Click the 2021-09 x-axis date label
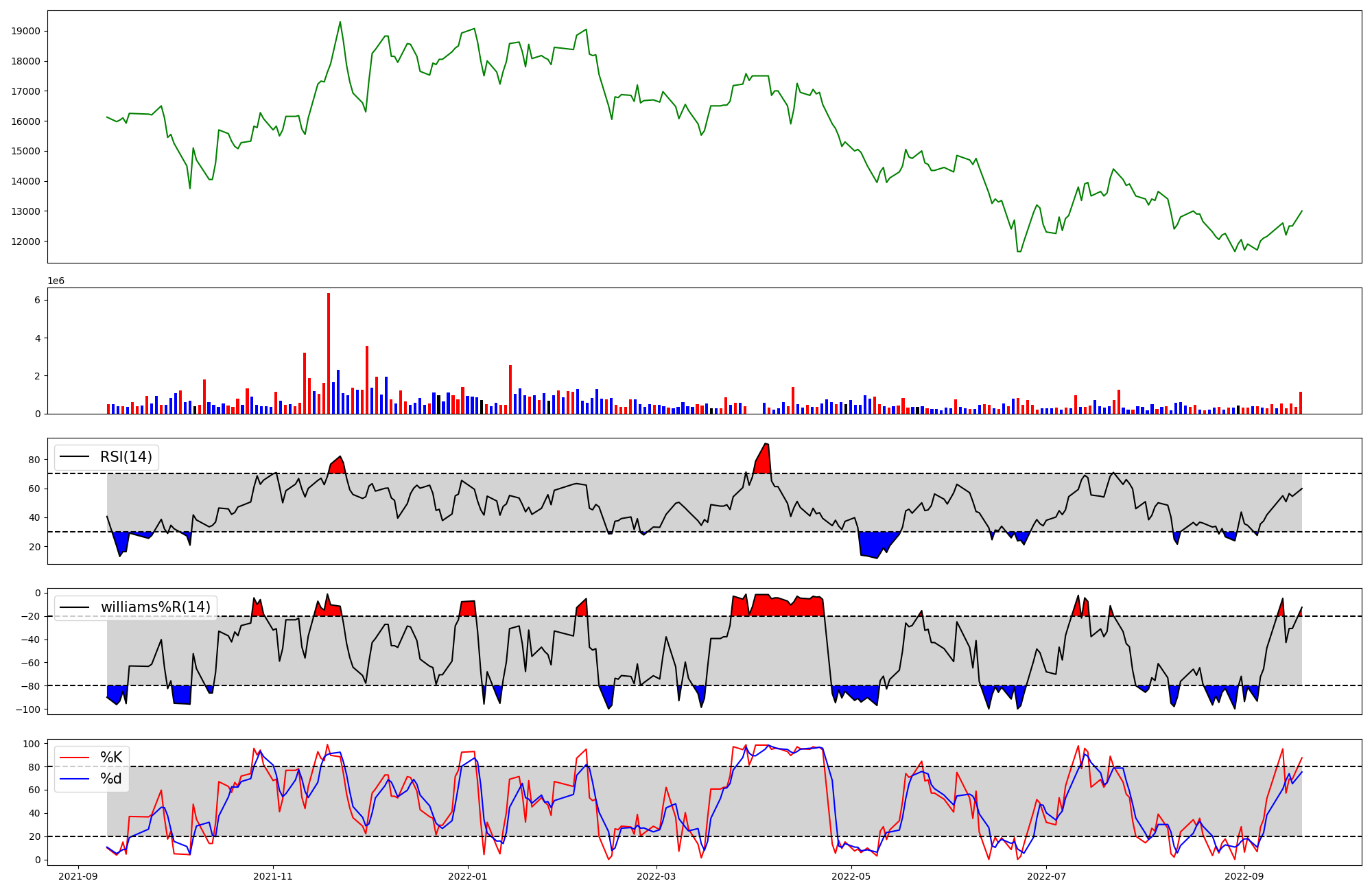This screenshot has height=892, width=1372. click(x=78, y=876)
